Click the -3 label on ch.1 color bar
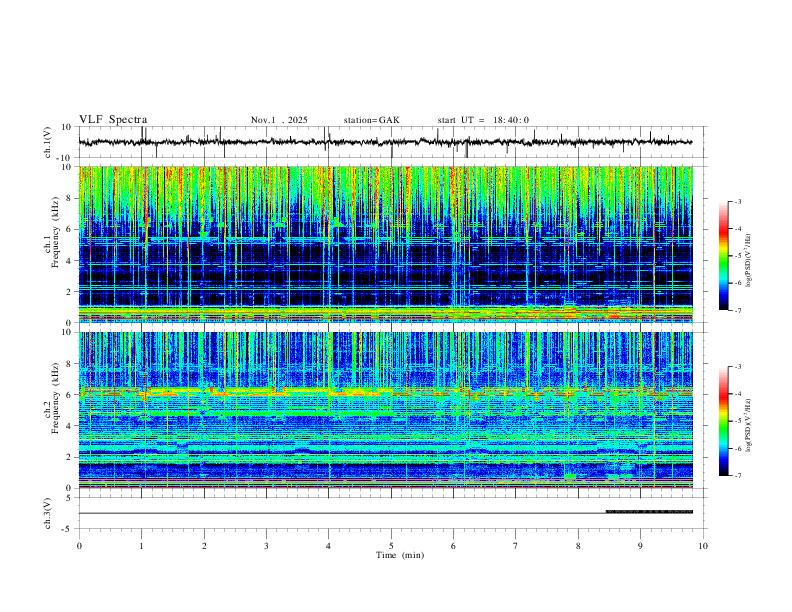Image resolution: width=792 pixels, height=612 pixels. click(737, 201)
